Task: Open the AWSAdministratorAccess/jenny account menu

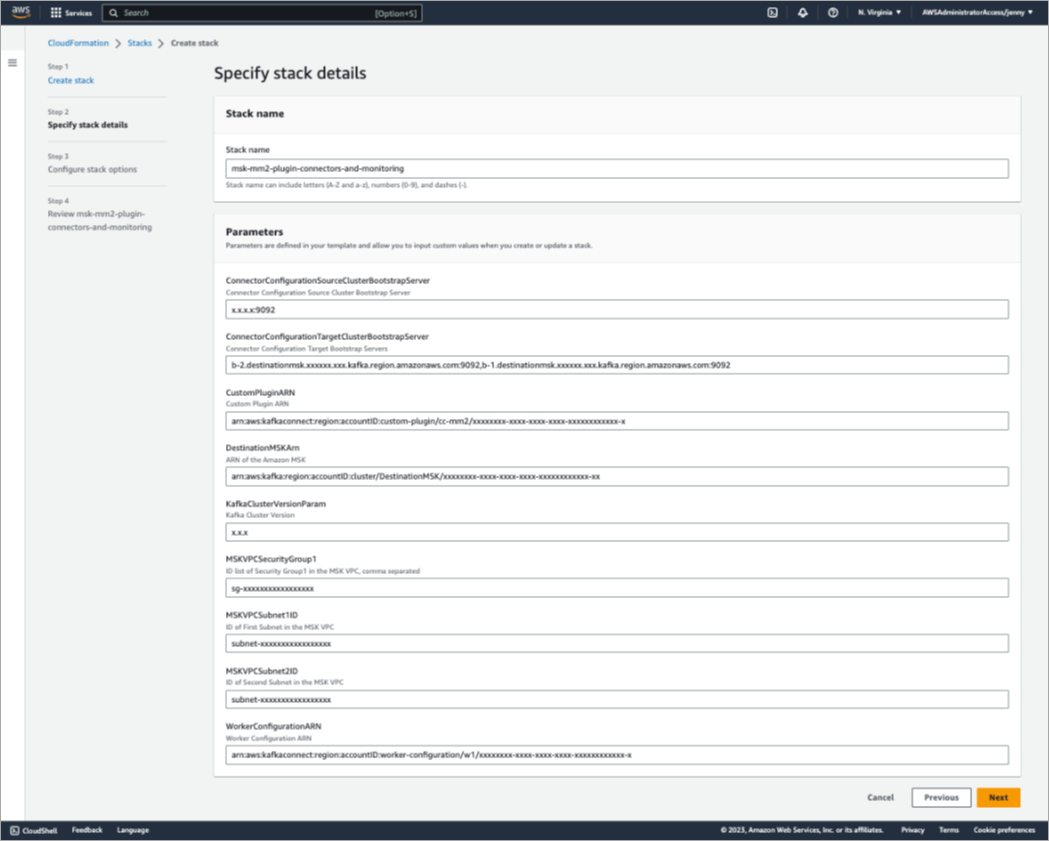Action: click(x=977, y=13)
